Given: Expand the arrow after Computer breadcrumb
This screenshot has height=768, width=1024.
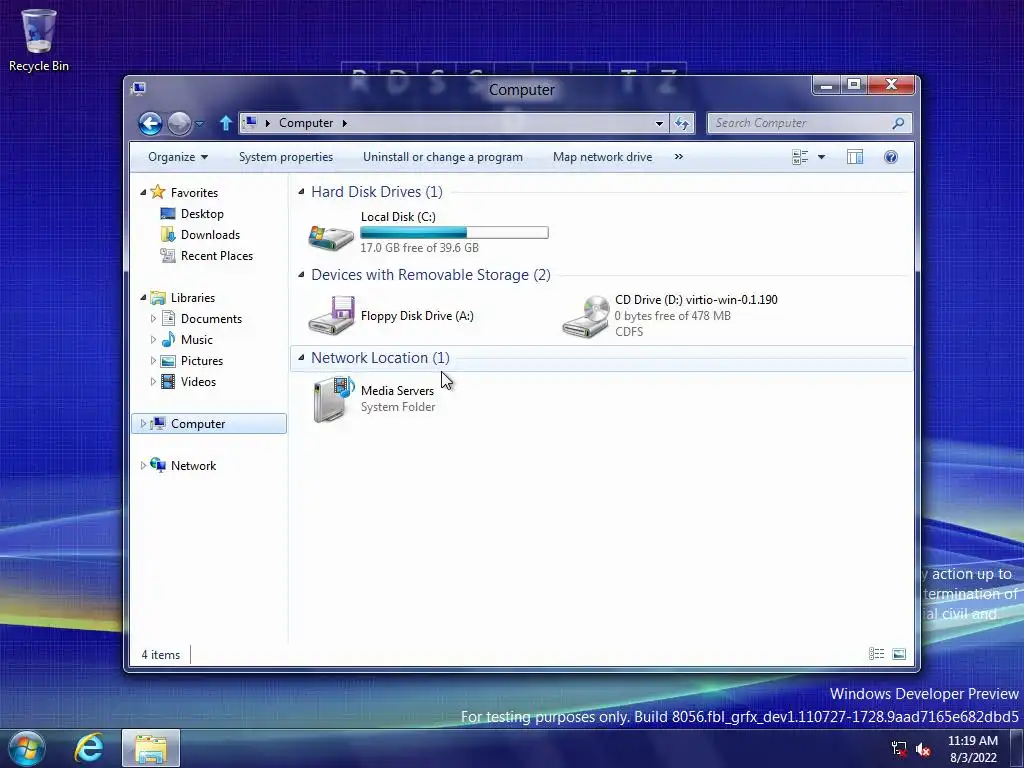Looking at the screenshot, I should click(345, 123).
